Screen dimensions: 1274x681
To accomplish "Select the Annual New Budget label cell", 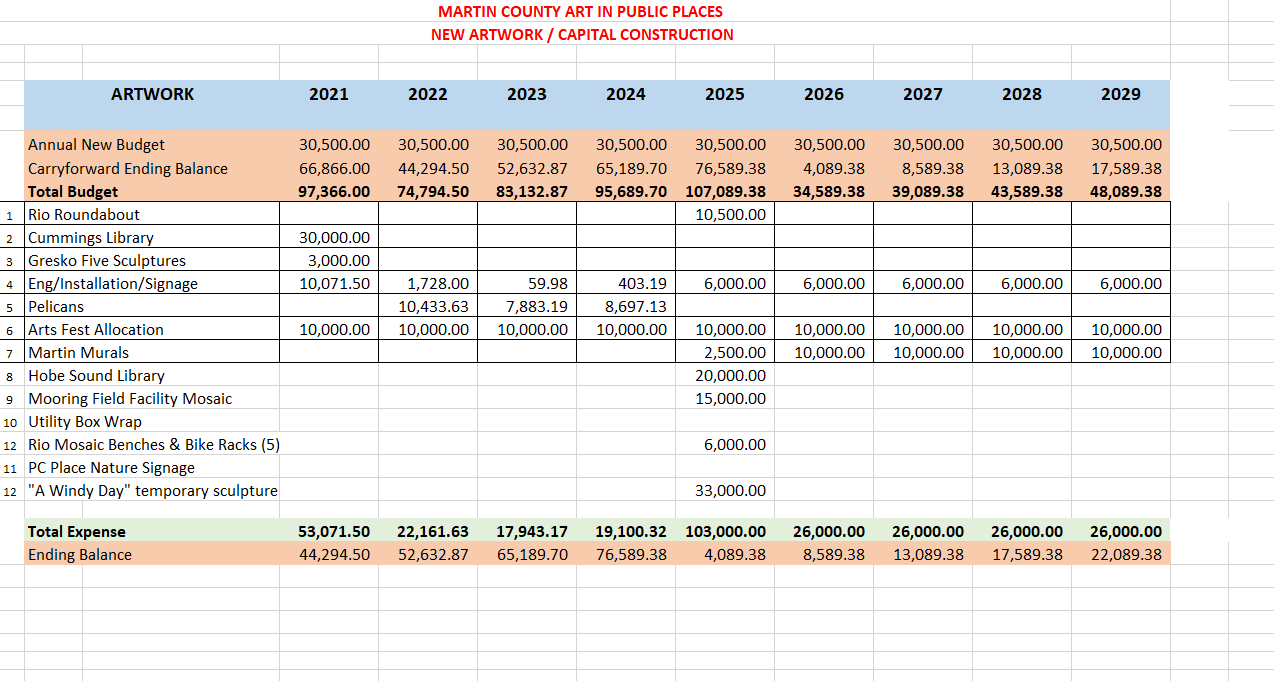I will 96,145.
